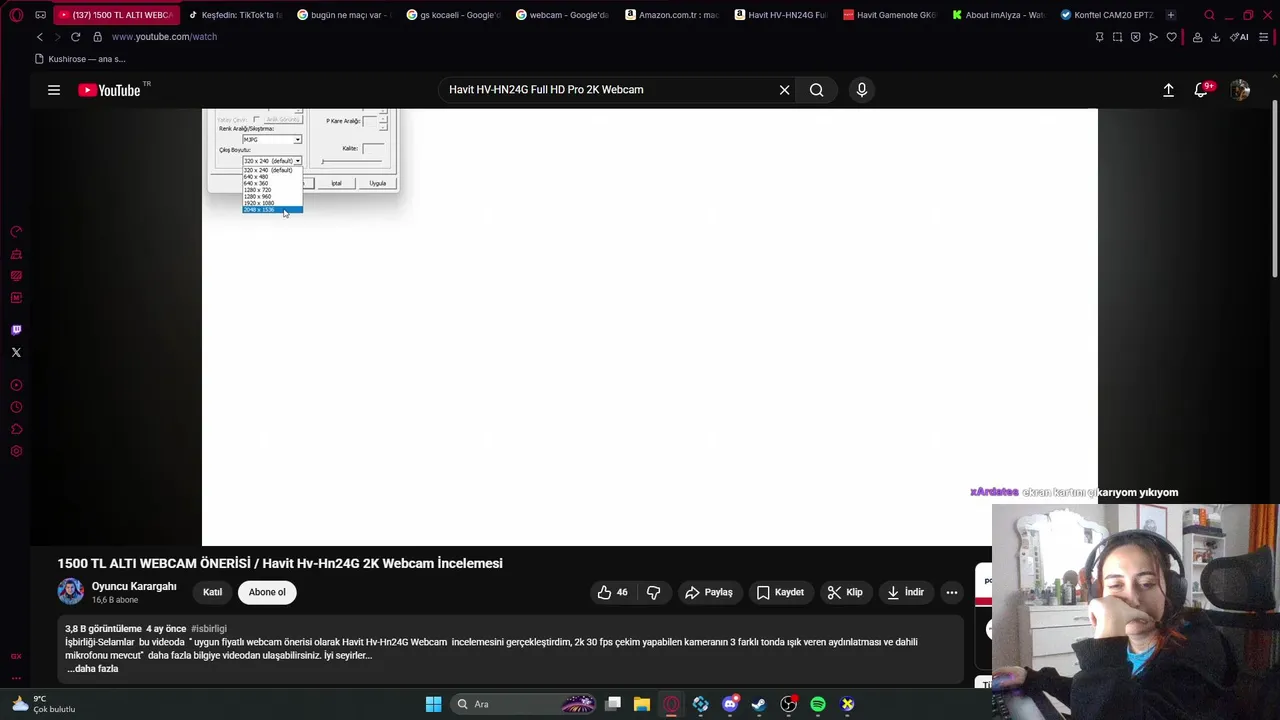Viewport: 1280px width, 720px height.
Task: Dislike the video with thumbs down
Action: pyautogui.click(x=653, y=592)
